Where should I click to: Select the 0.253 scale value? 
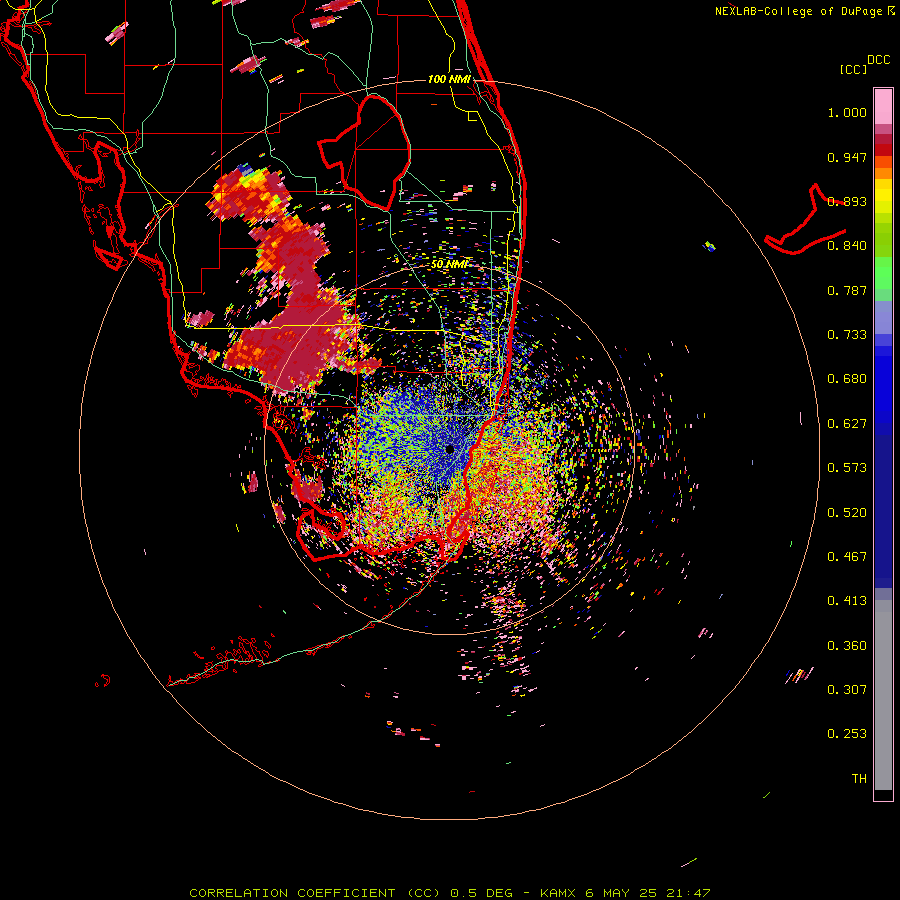click(847, 734)
